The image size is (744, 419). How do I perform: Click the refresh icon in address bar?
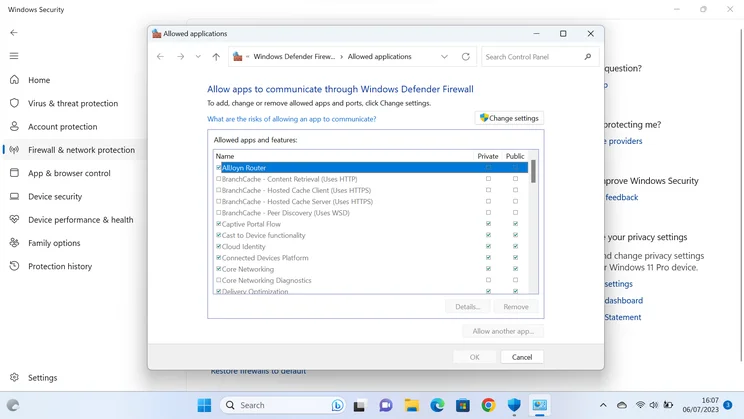coord(465,57)
